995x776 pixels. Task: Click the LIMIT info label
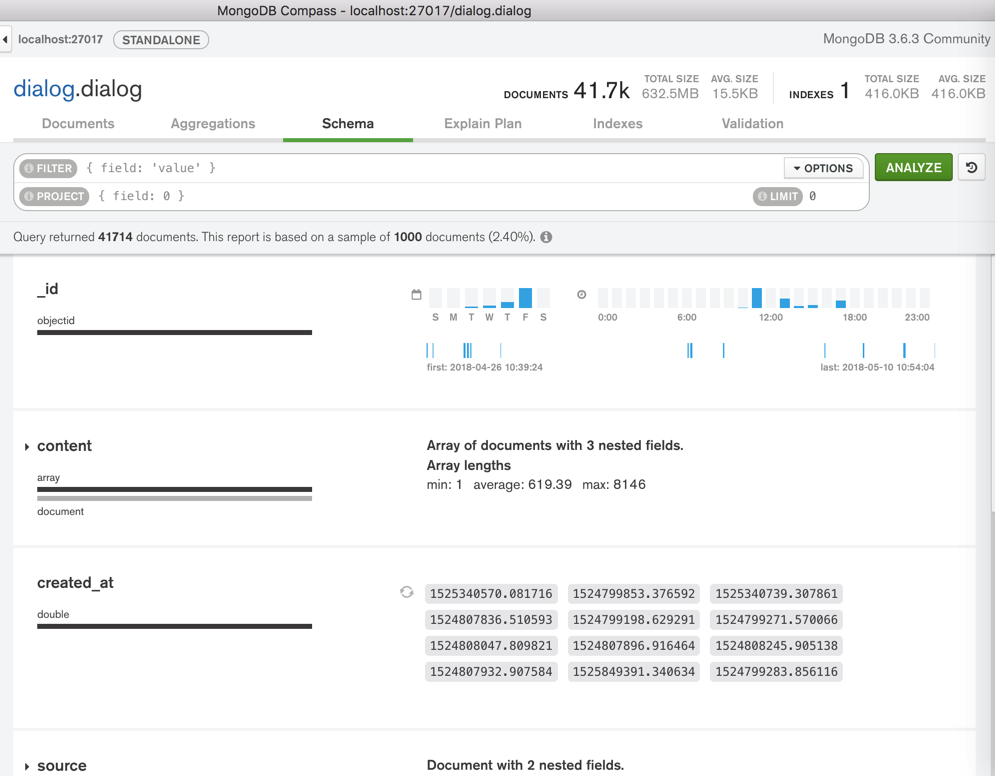[x=778, y=196]
